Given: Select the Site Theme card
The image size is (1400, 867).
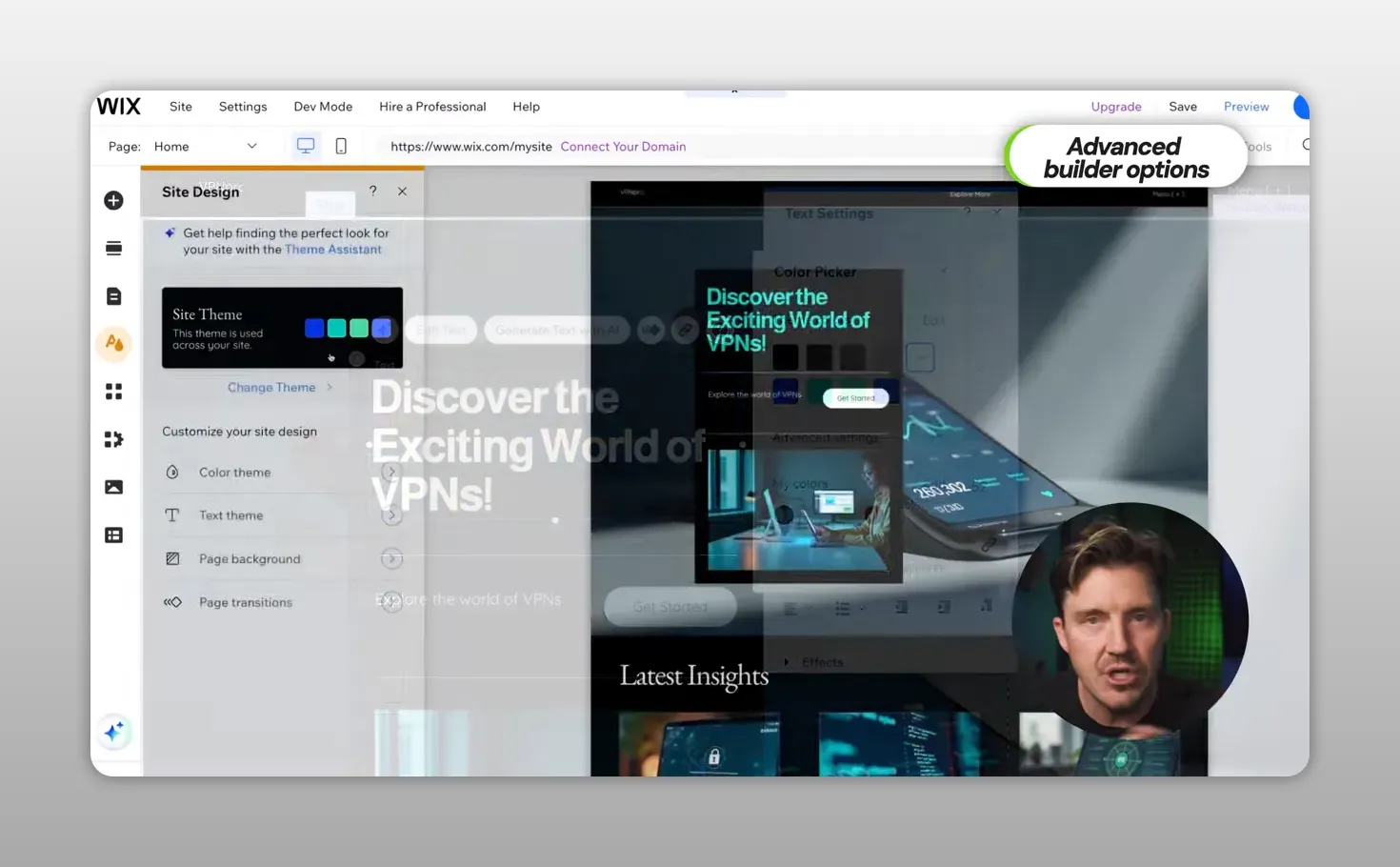Looking at the screenshot, I should pos(282,328).
